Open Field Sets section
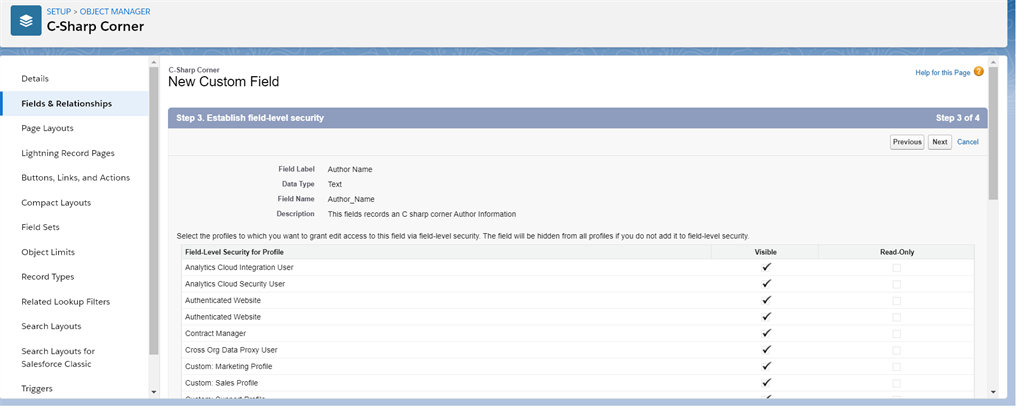Viewport: 1024px width, 410px height. click(x=40, y=227)
